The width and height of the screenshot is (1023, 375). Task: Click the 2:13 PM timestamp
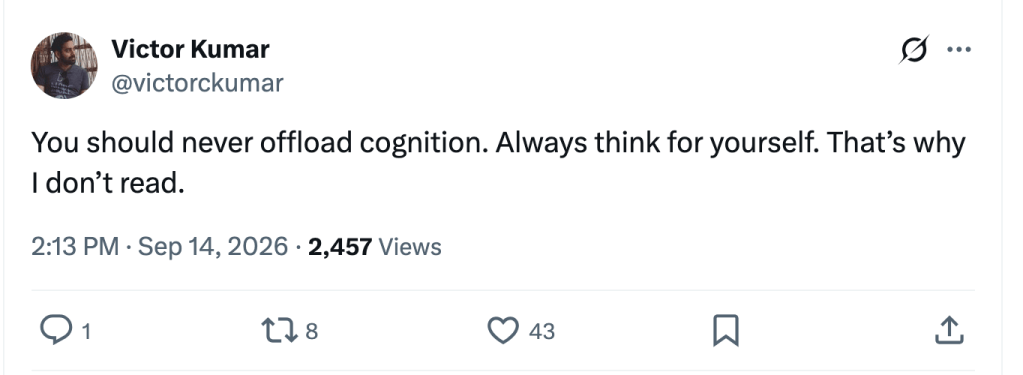(75, 247)
